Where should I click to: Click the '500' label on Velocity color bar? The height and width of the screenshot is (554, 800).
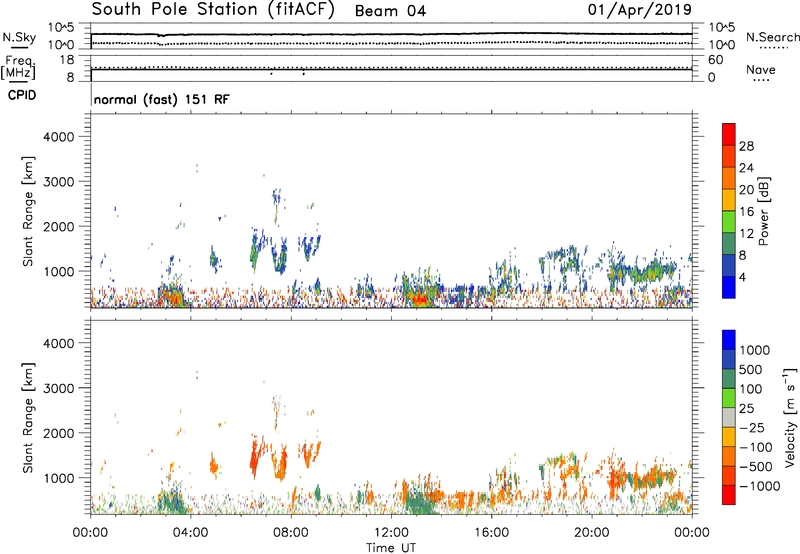click(750, 369)
